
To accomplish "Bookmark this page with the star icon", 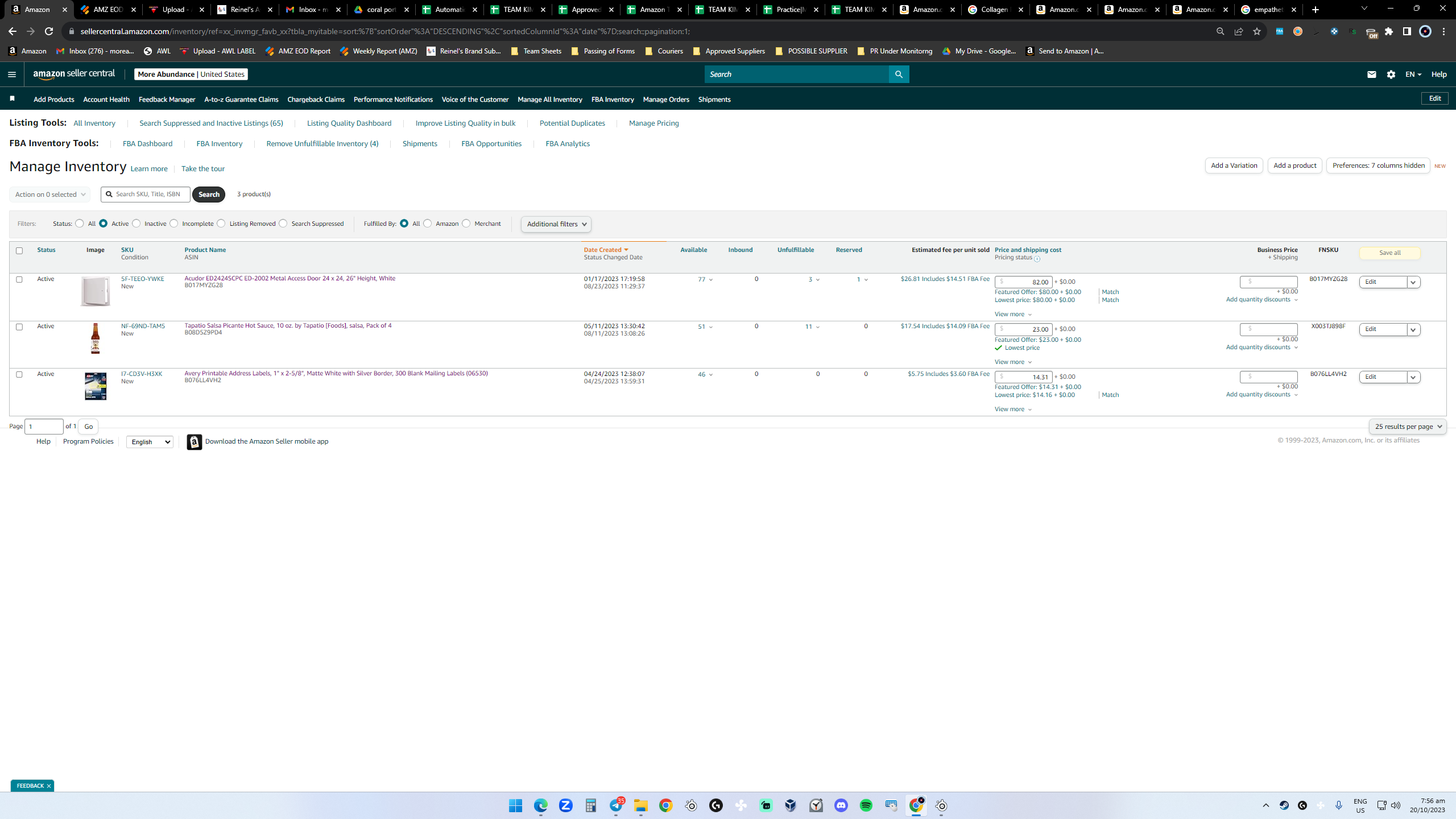I will click(1257, 31).
